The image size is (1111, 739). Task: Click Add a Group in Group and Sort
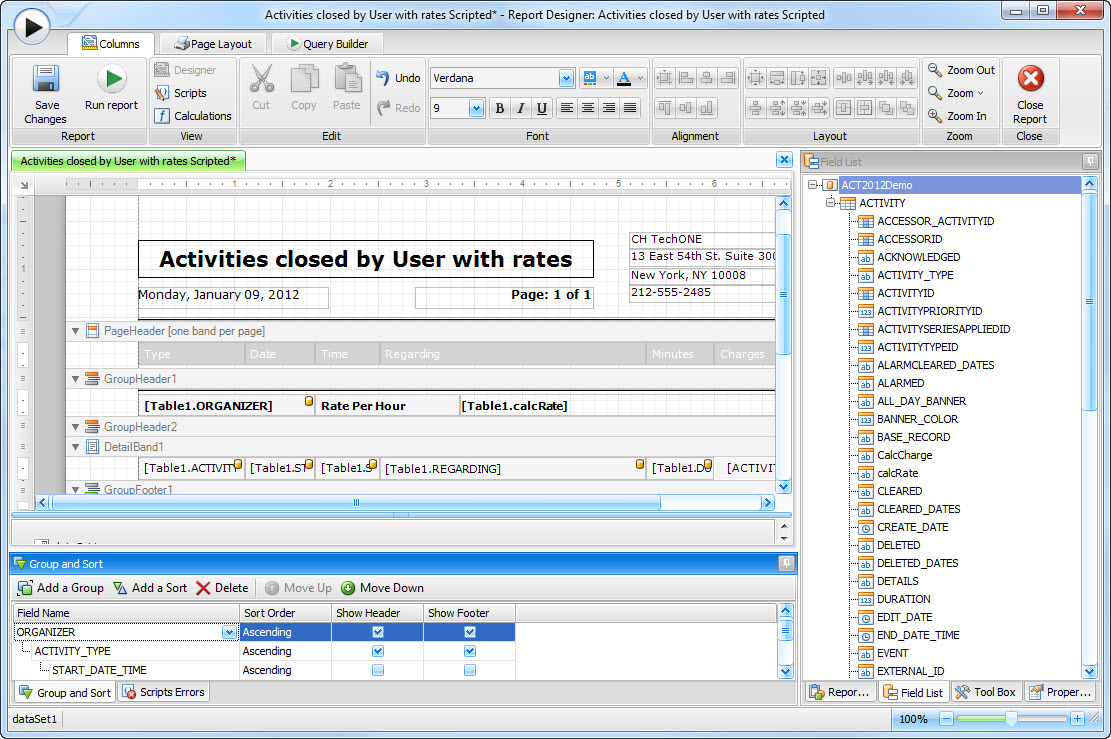[61, 588]
